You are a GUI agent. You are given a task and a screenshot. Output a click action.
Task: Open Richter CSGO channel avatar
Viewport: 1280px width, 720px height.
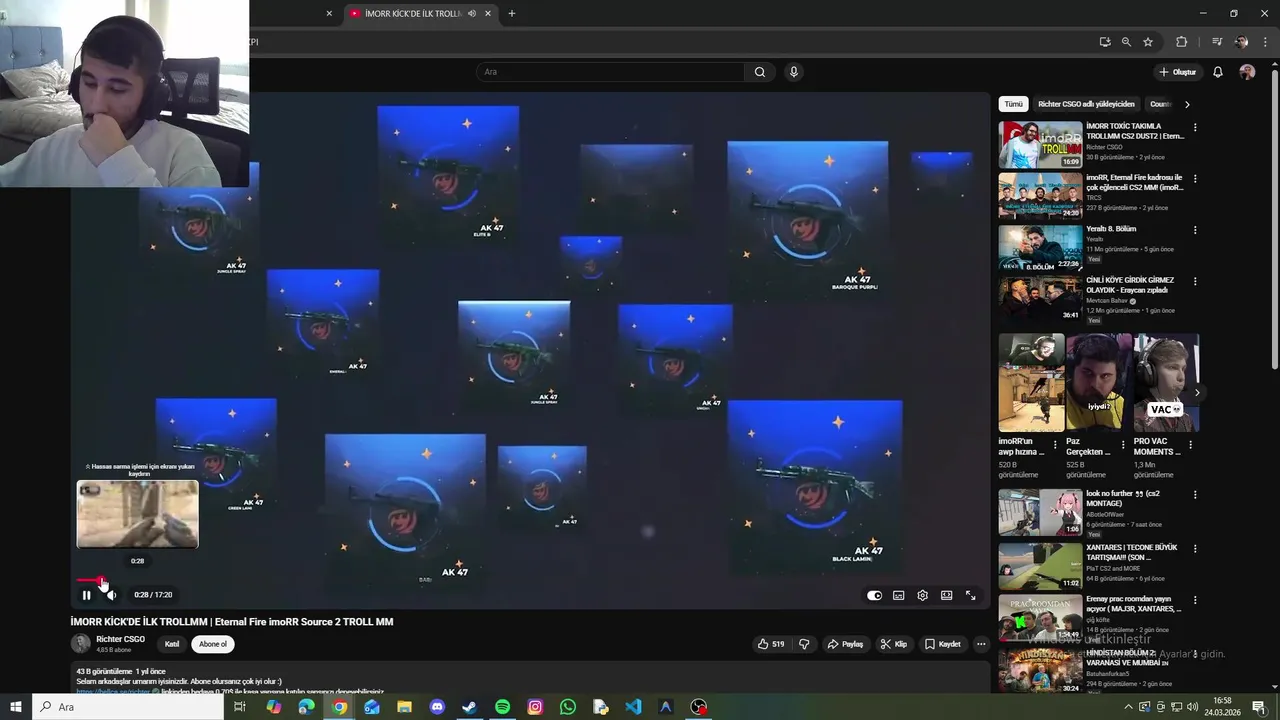point(80,643)
